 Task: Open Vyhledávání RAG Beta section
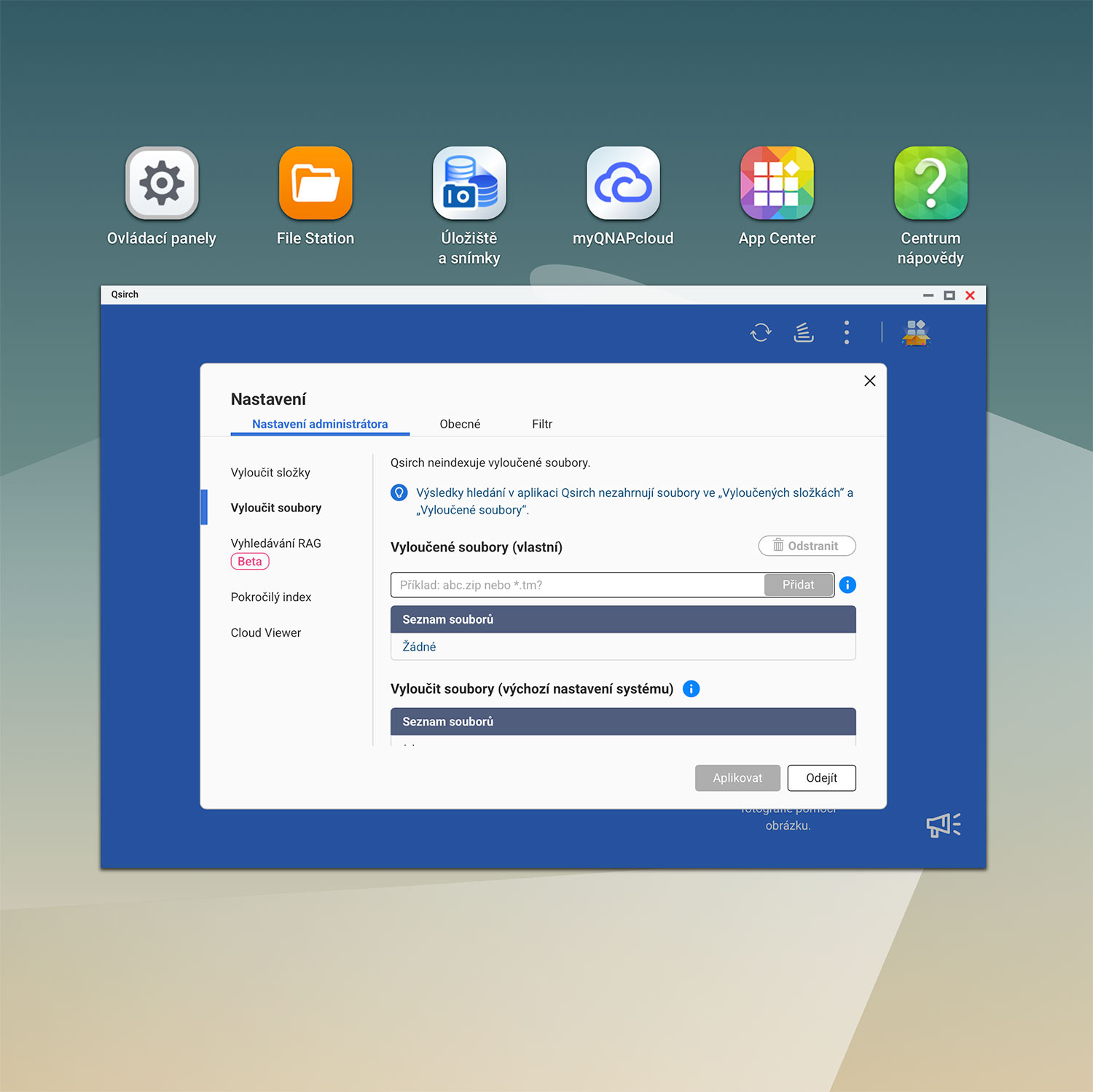click(275, 544)
